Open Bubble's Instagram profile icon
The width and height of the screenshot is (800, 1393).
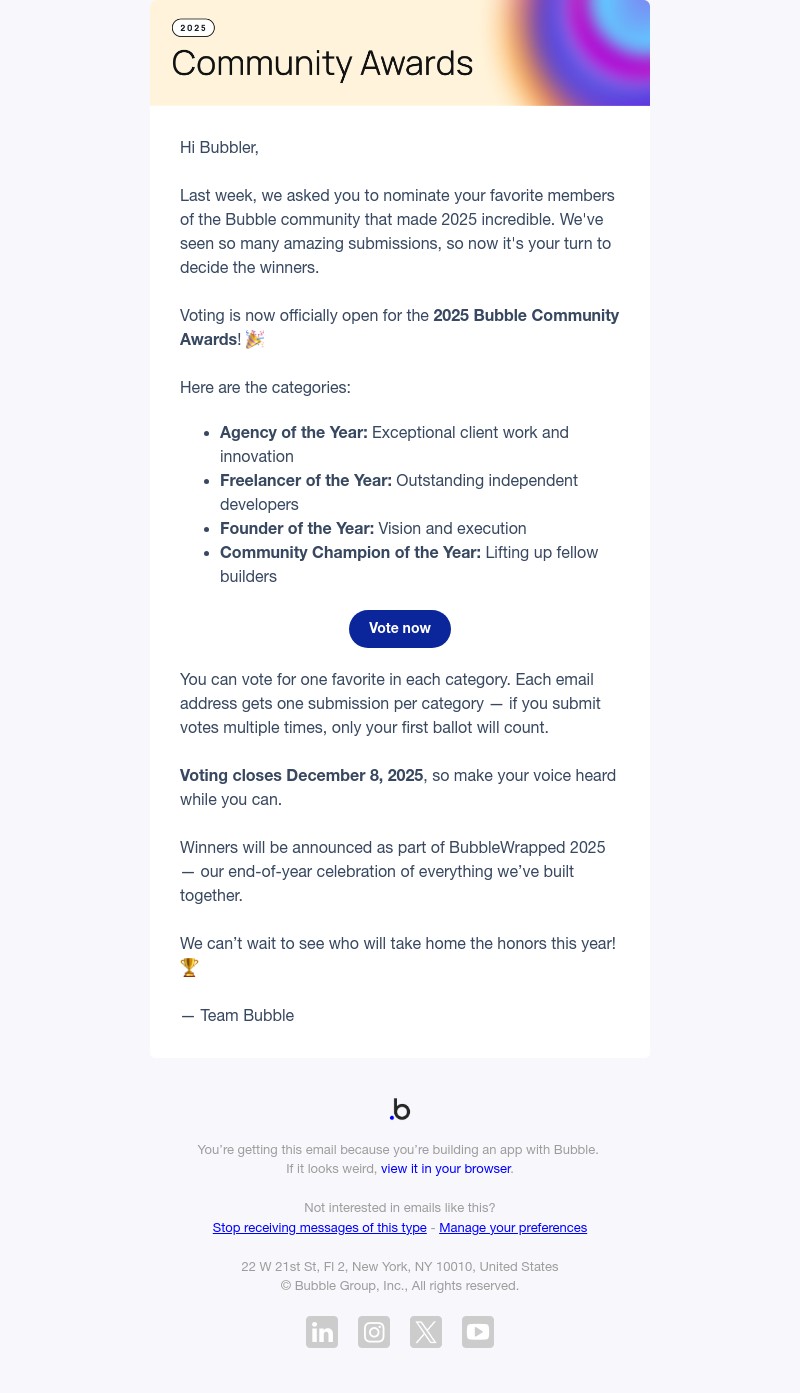click(x=374, y=1332)
